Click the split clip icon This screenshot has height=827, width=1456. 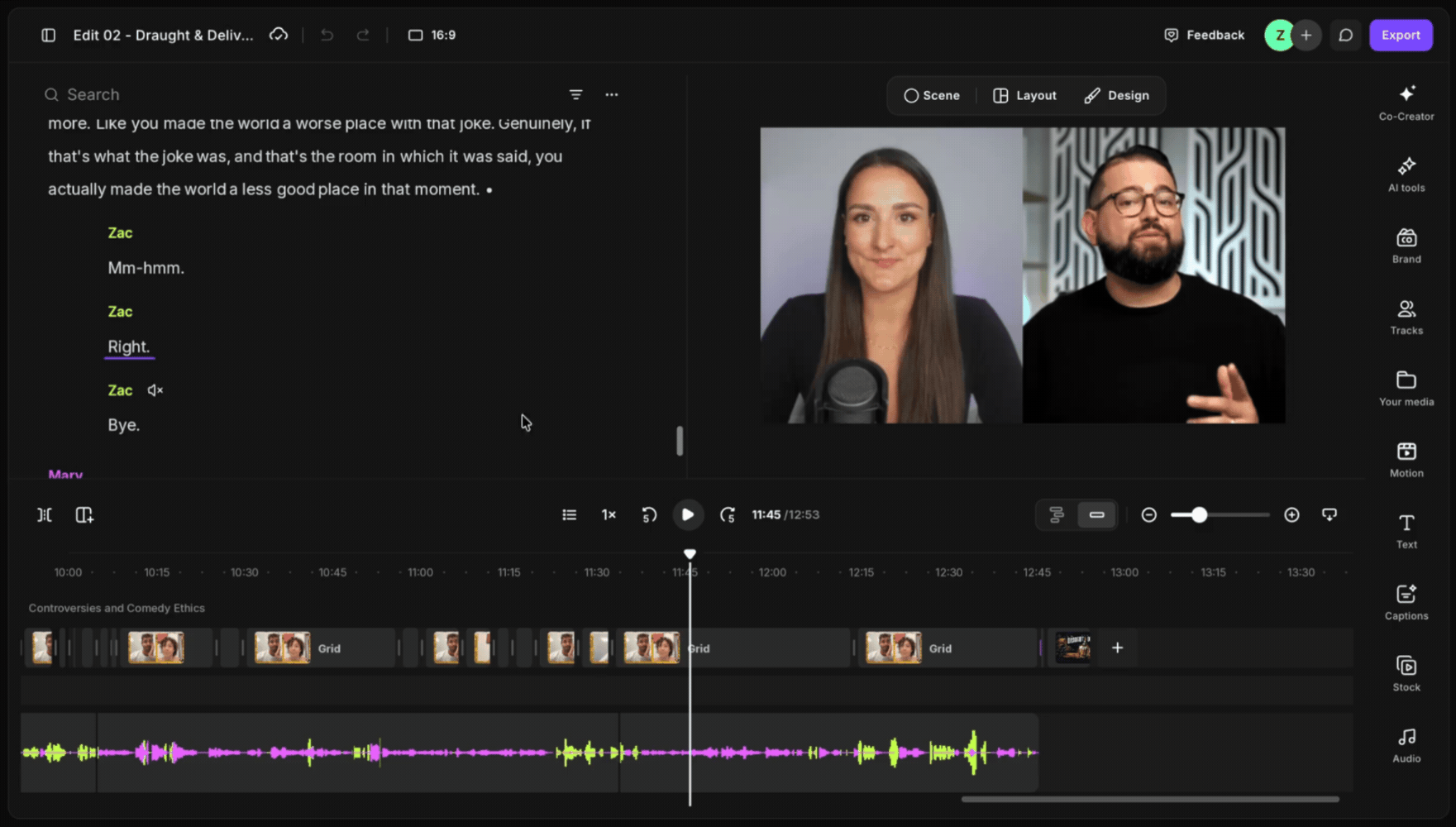point(45,514)
